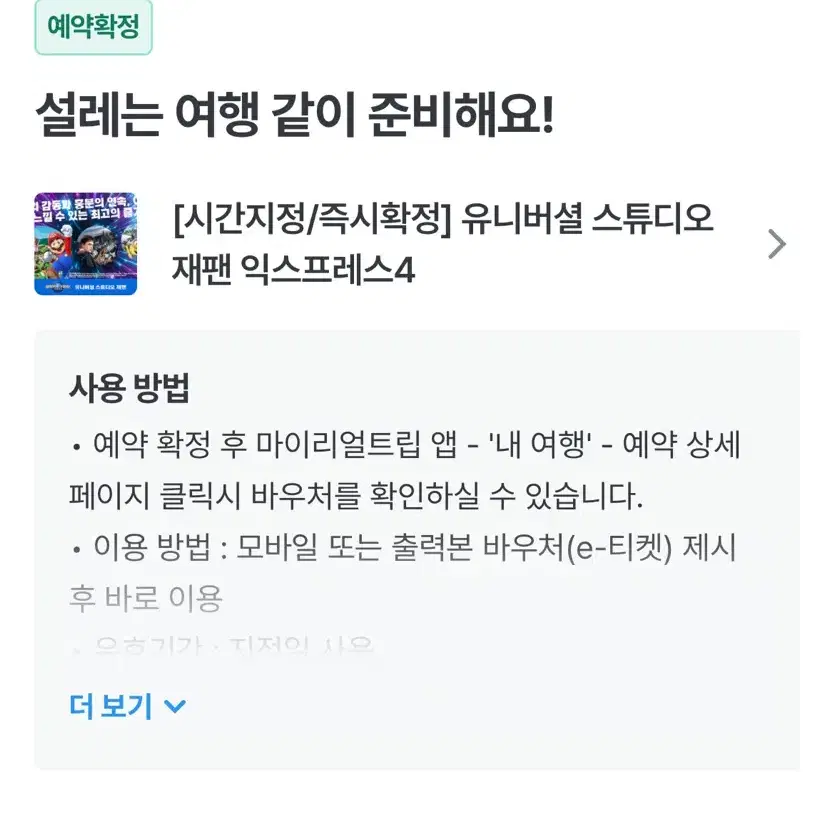Open the 유니버셜 스튜디오 재팬 익스프레스4 title
This screenshot has width=835, height=835.
click(x=443, y=244)
